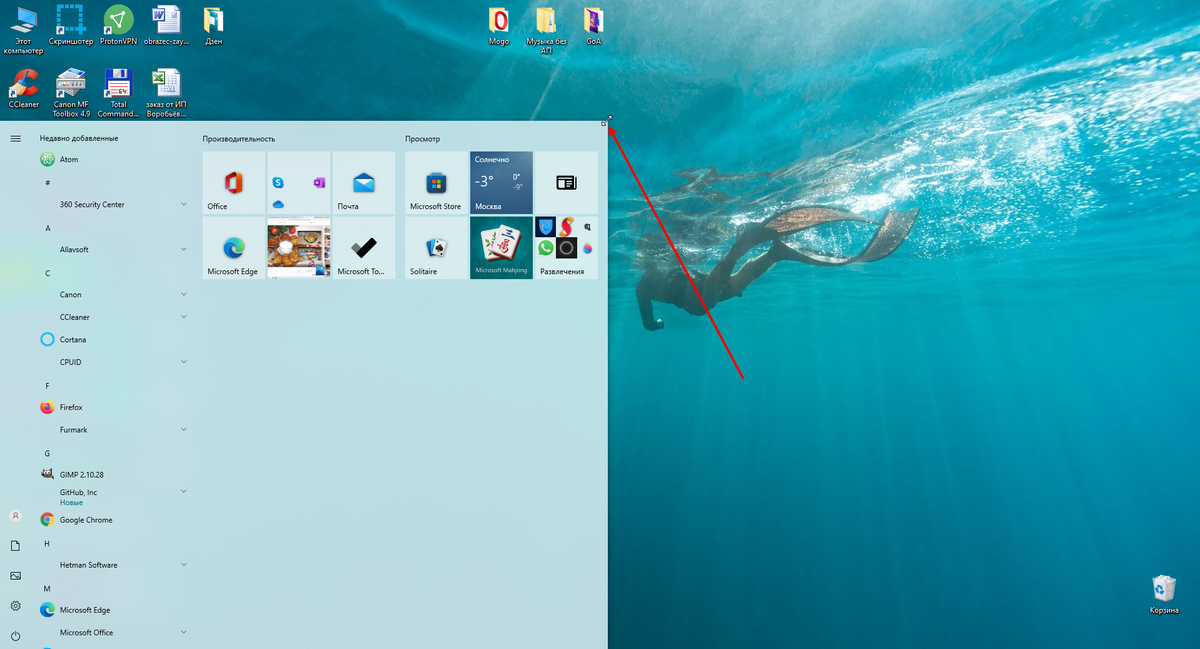Select the GoA desktop icon

point(593,25)
